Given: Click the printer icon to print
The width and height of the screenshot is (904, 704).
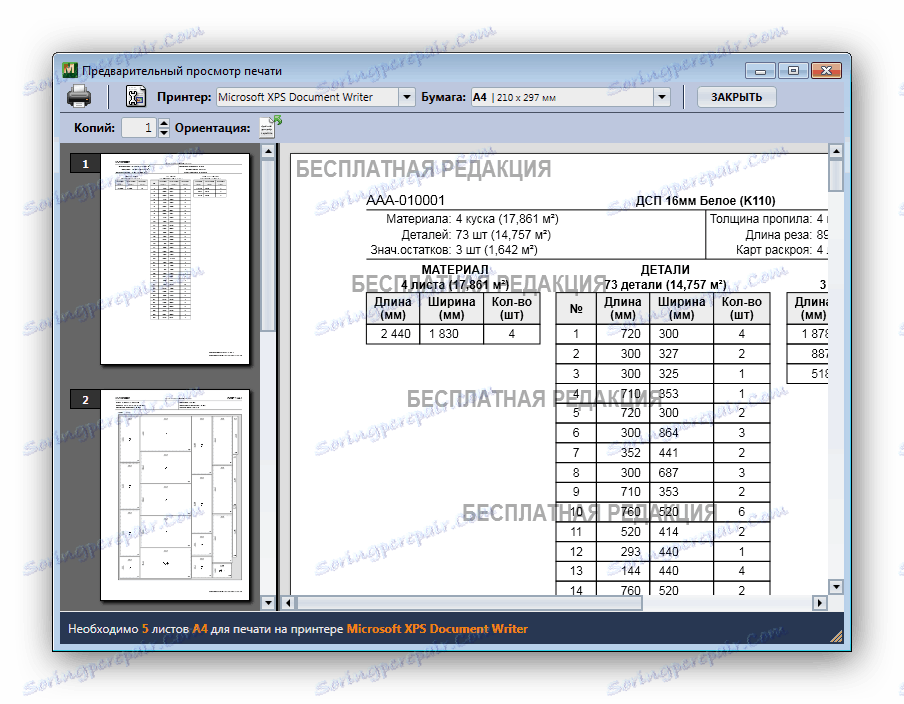Looking at the screenshot, I should tap(79, 96).
